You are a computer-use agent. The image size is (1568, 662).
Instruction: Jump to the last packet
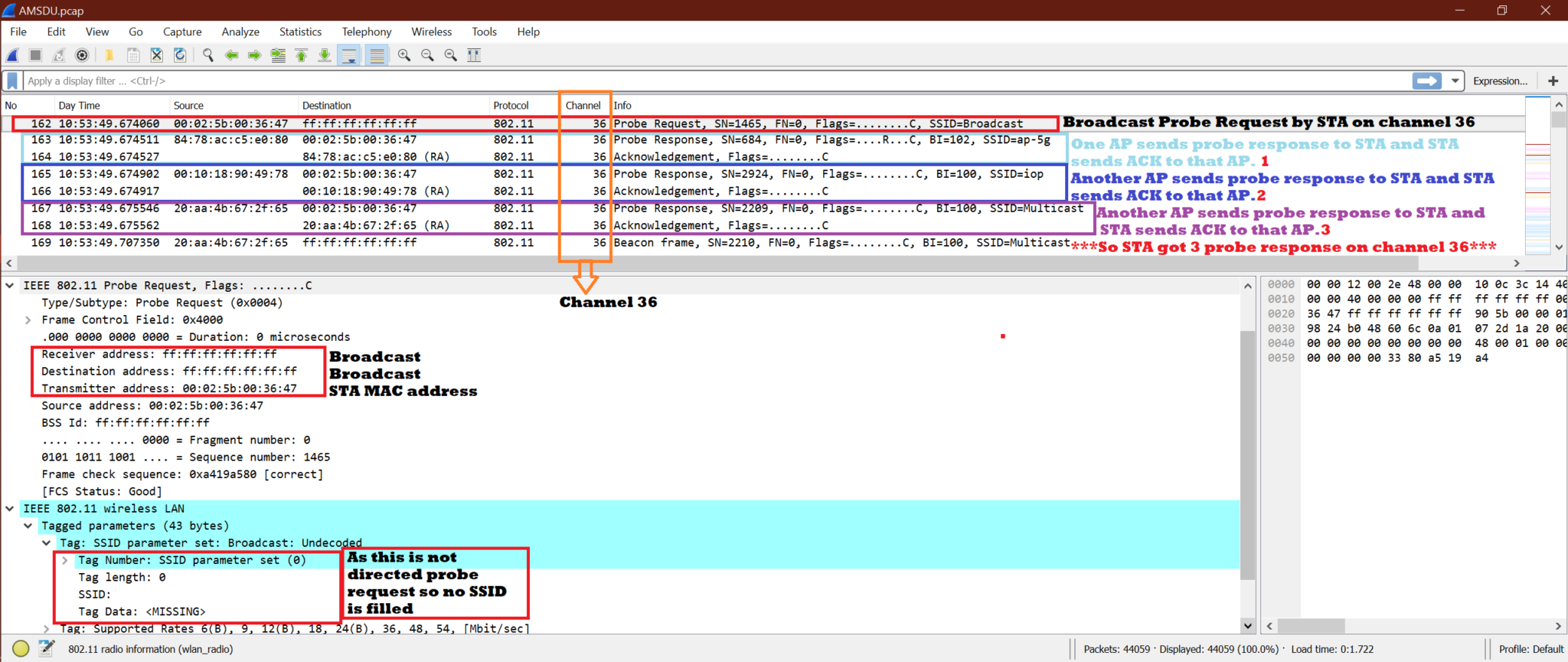tap(325, 55)
